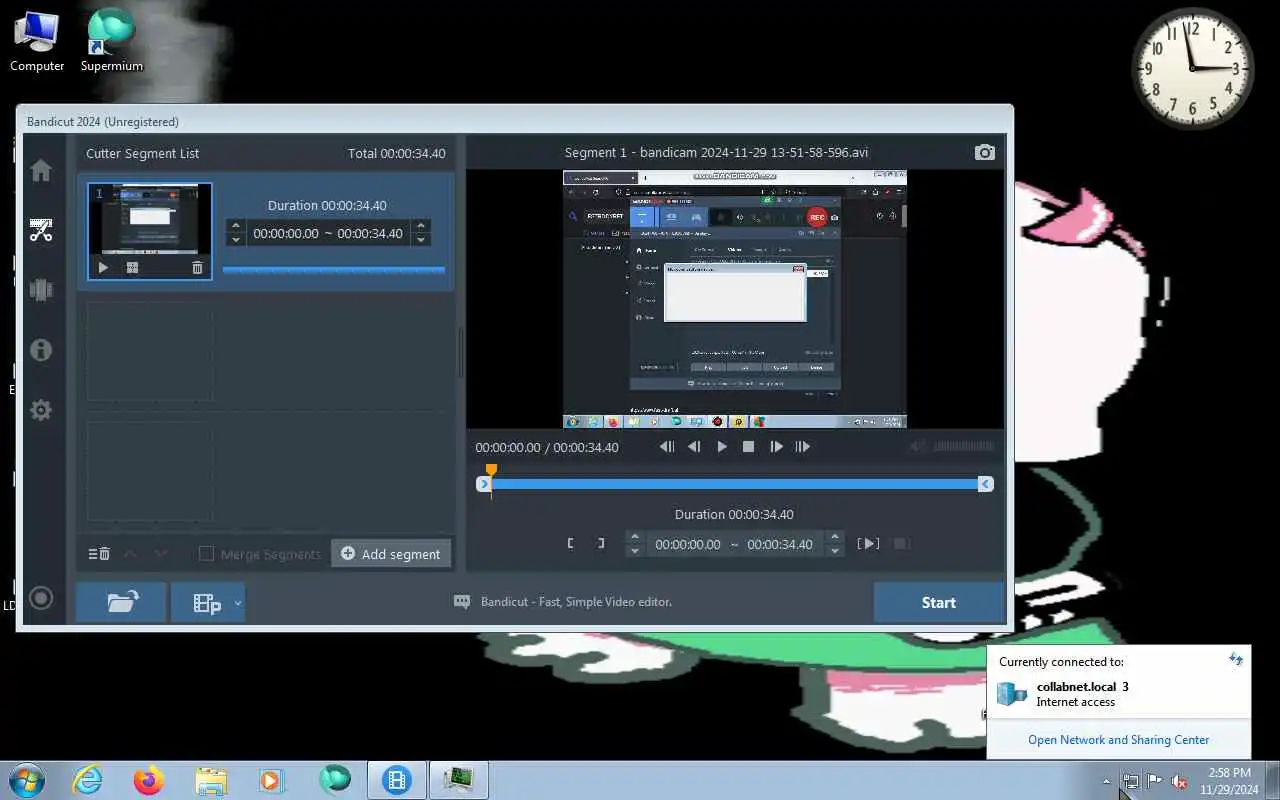Select the segment 1 thumbnail
1280x800 pixels.
(x=150, y=231)
